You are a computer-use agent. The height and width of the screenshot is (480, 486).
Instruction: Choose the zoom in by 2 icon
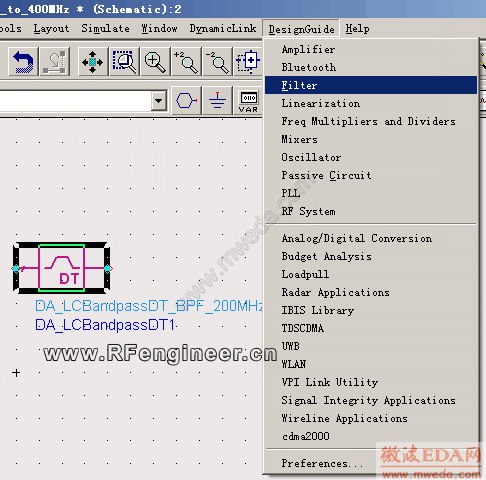click(x=187, y=62)
